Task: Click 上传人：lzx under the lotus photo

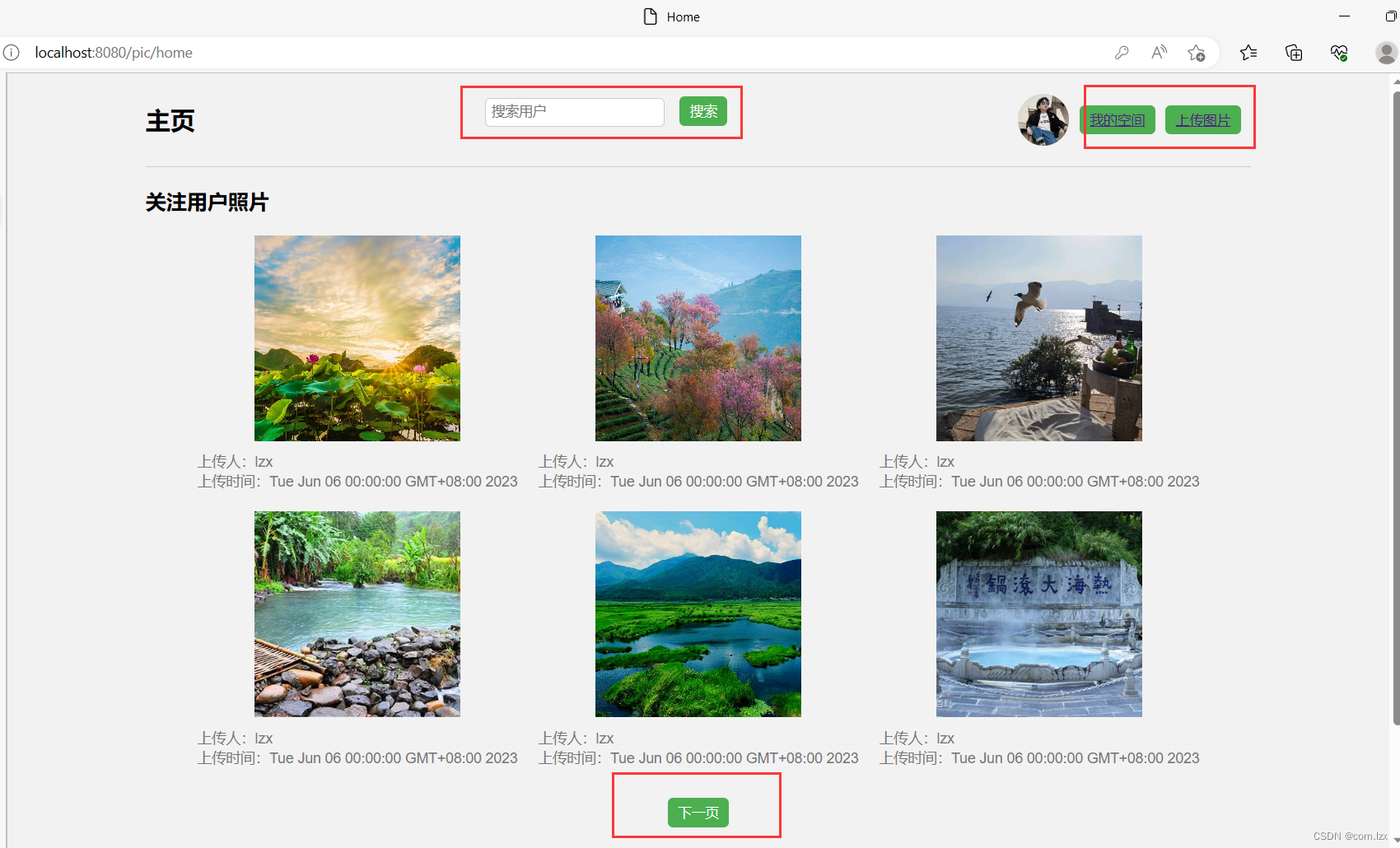Action: [x=235, y=462]
